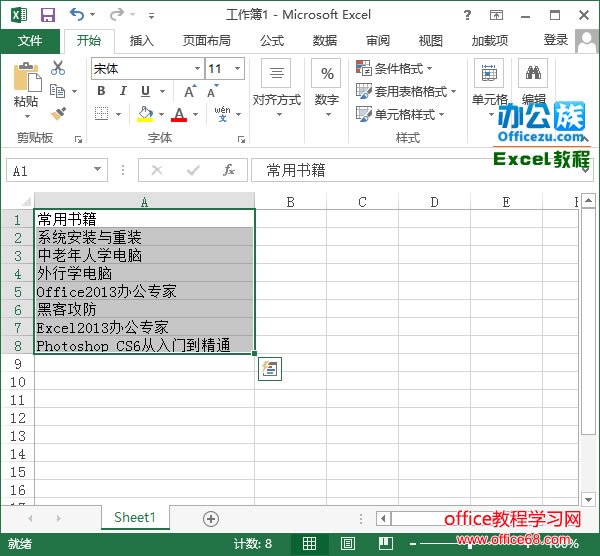Open the font size 11 dropdown

(238, 68)
